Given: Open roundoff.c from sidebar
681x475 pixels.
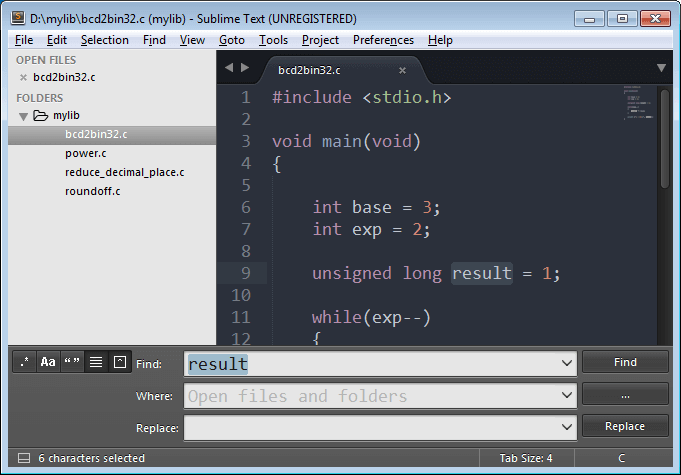Looking at the screenshot, I should [93, 191].
